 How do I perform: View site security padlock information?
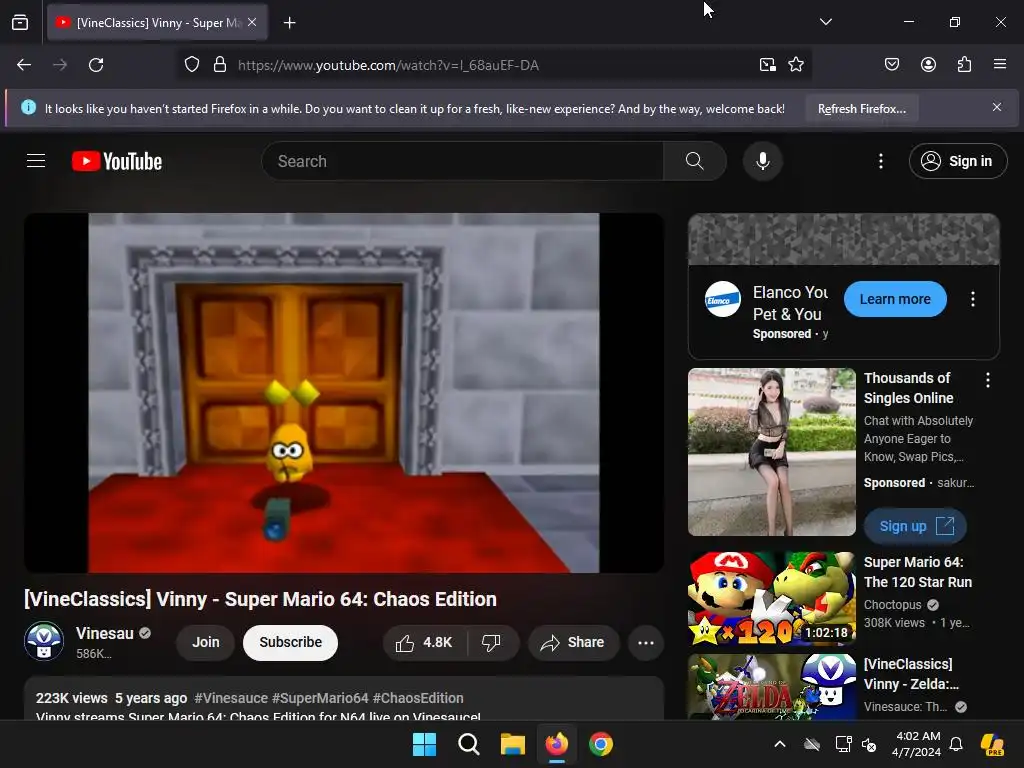[220, 65]
